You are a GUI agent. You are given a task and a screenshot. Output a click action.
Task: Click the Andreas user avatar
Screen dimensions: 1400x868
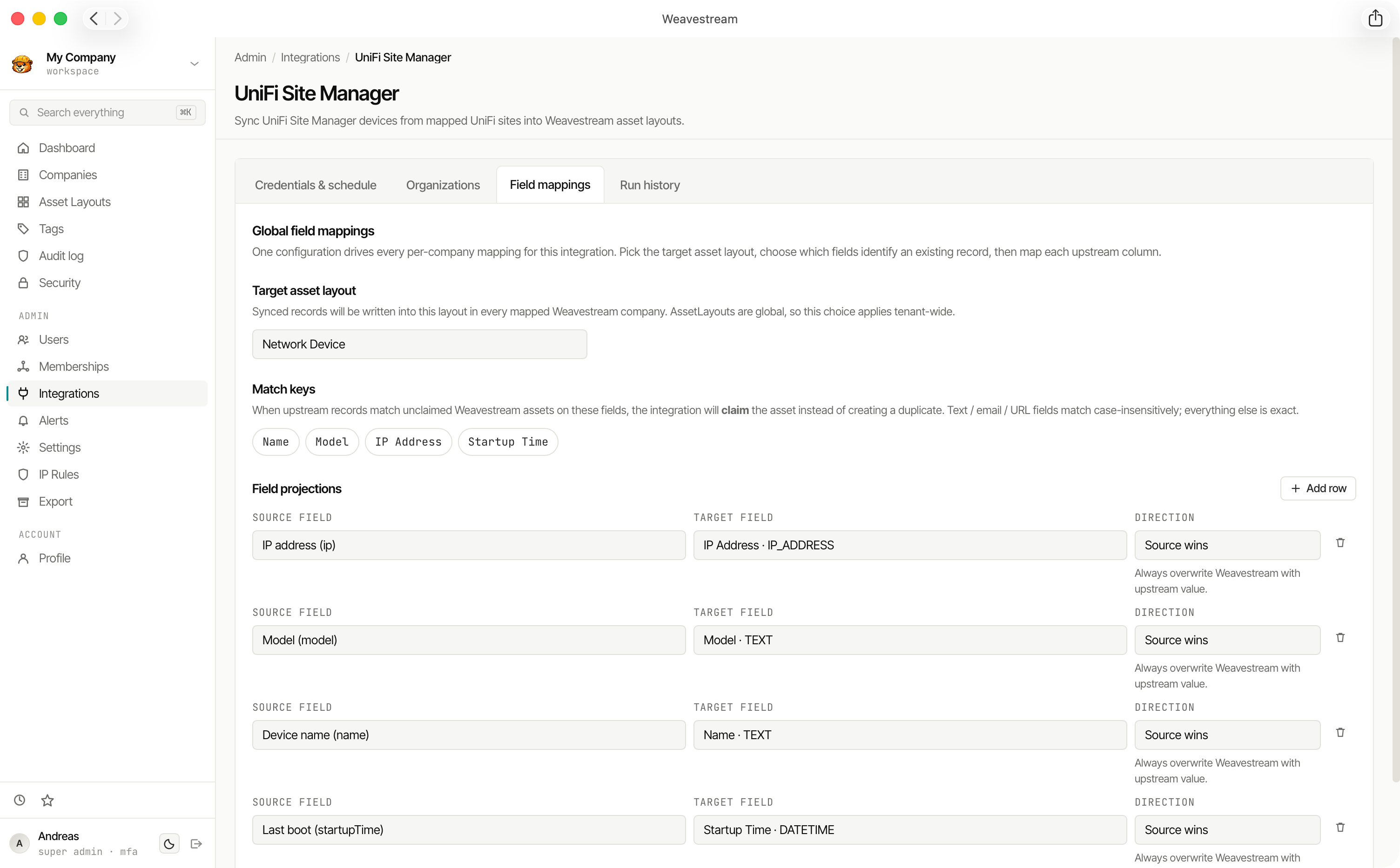pyautogui.click(x=20, y=844)
